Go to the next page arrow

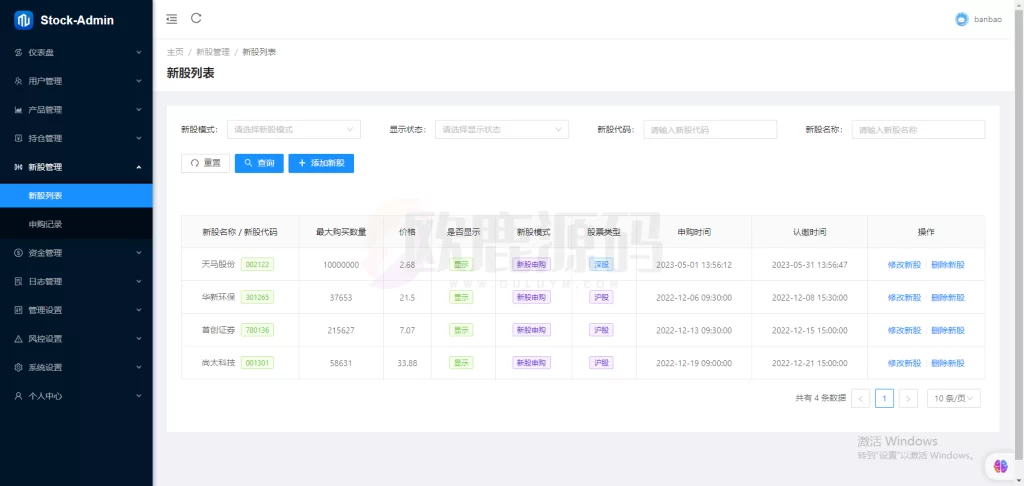coord(908,398)
